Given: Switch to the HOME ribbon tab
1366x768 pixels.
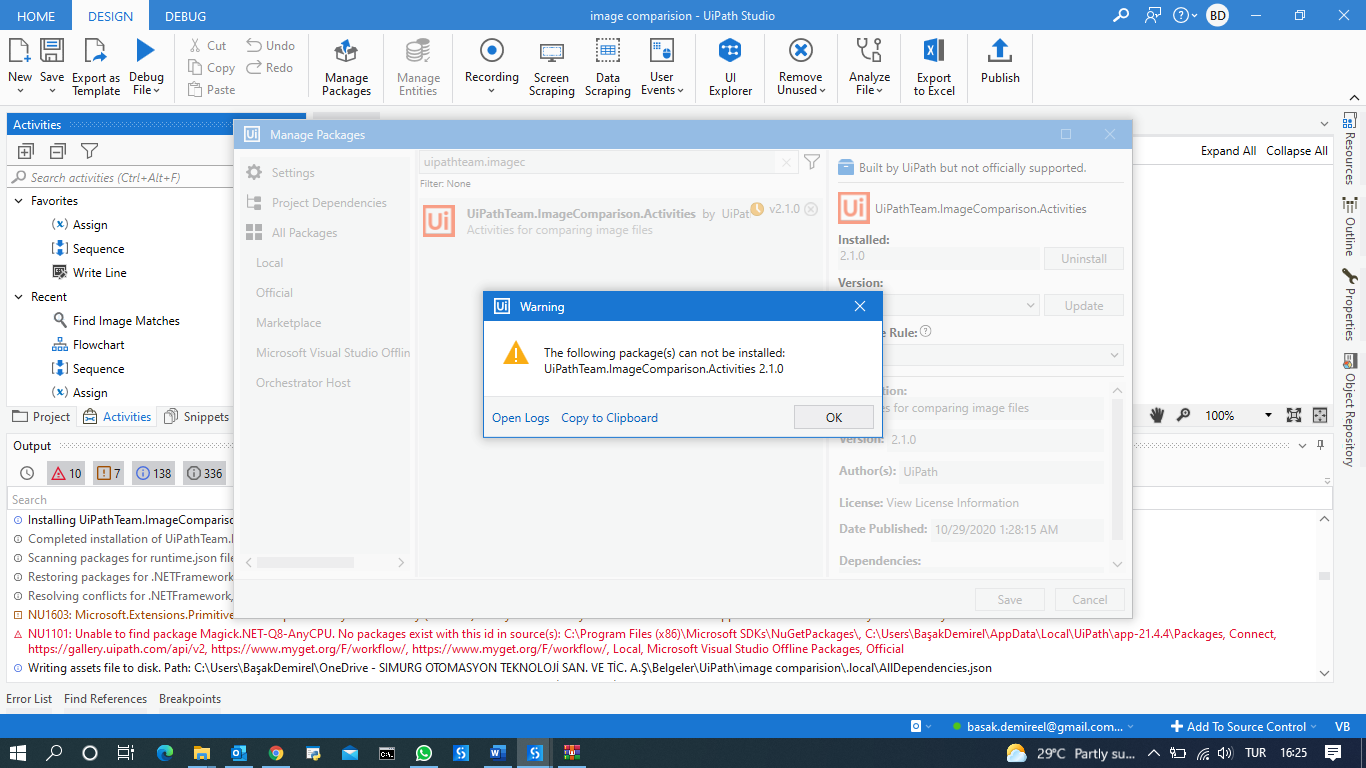Looking at the screenshot, I should click(x=36, y=16).
